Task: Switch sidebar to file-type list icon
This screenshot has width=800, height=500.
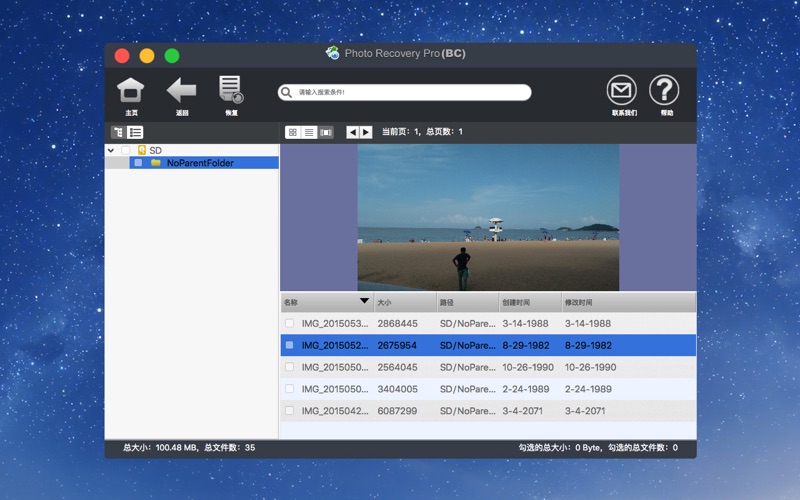Action: (x=135, y=132)
